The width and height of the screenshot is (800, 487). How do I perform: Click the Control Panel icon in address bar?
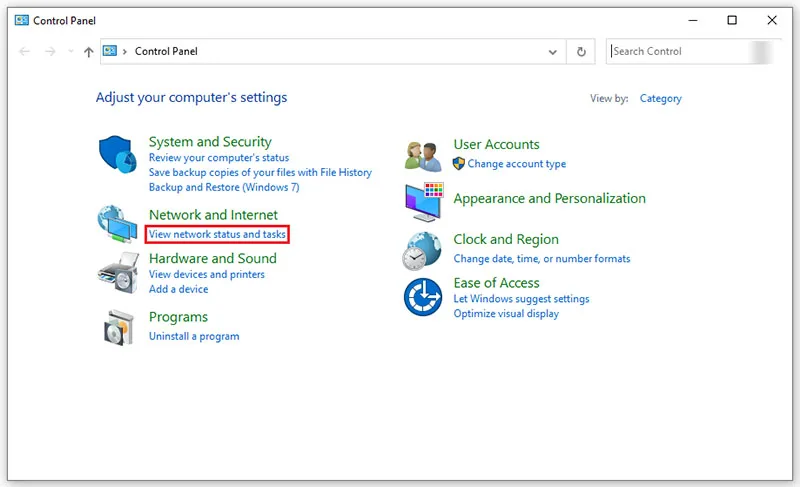point(110,51)
